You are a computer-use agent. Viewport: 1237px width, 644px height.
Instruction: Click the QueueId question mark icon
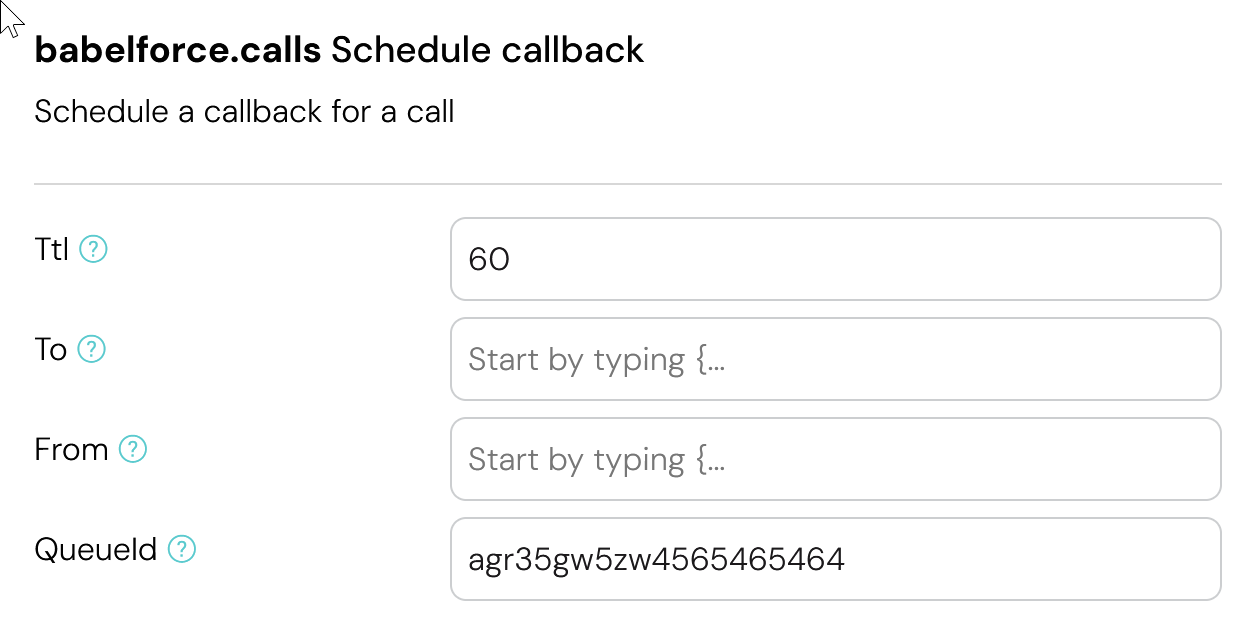(182, 549)
